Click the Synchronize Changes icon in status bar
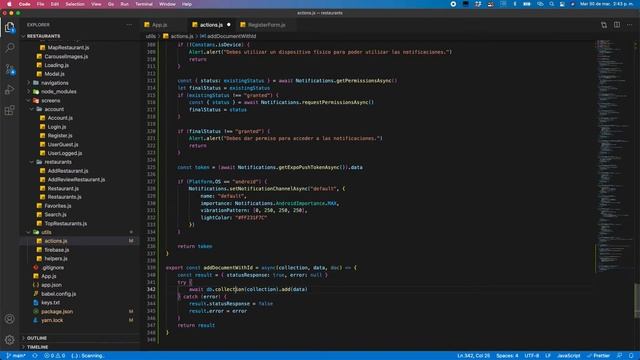 click(x=35, y=356)
